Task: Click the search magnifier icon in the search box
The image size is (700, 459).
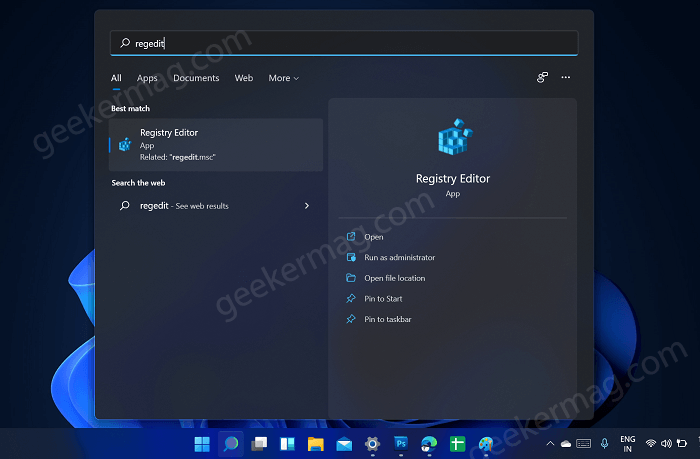Action: (125, 43)
